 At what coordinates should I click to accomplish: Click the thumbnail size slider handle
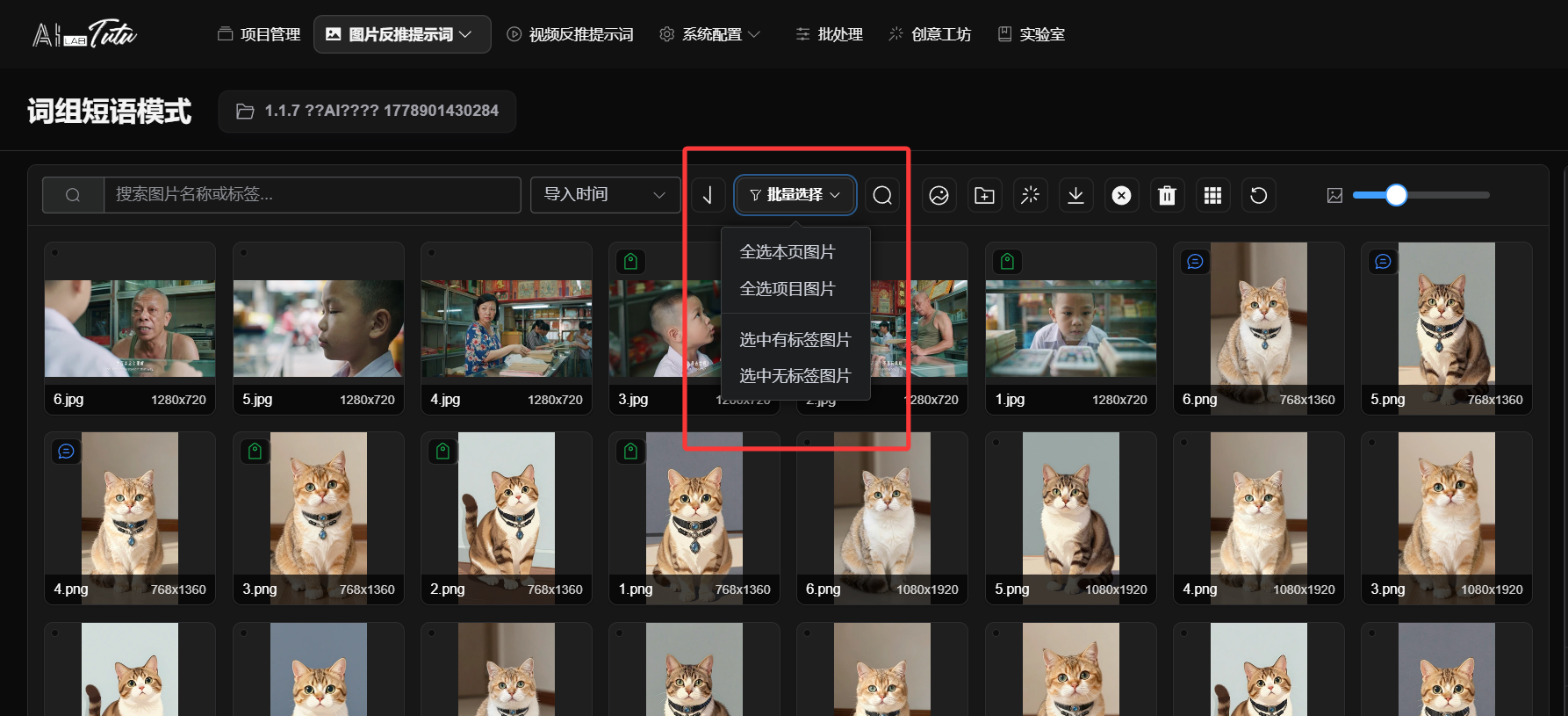coord(1396,195)
